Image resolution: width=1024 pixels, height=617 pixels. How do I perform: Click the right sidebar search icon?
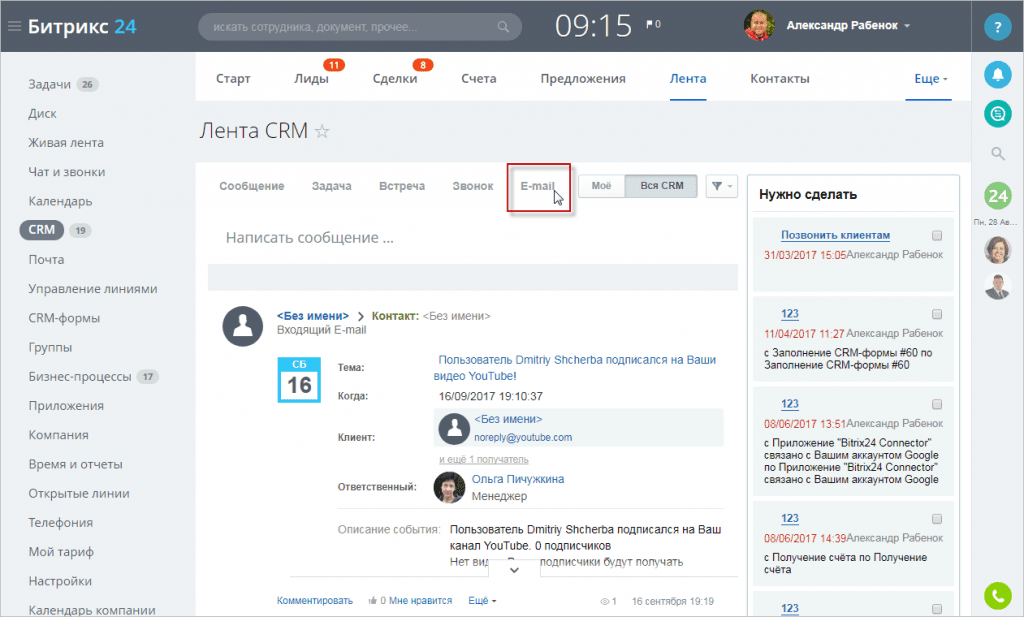[x=997, y=153]
